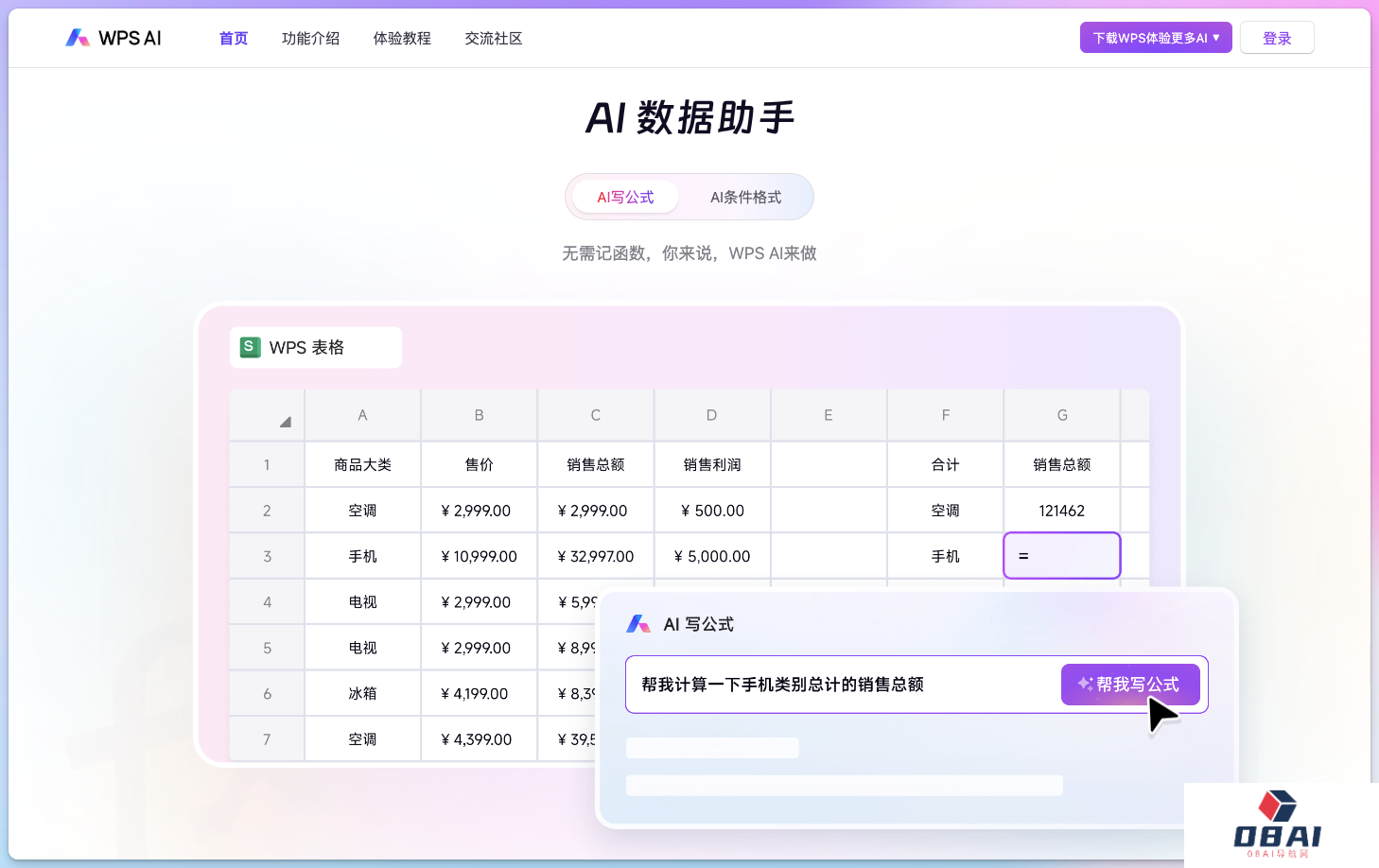Switch to the AI写公式 toggle option
The height and width of the screenshot is (868, 1379).
pyautogui.click(x=625, y=197)
